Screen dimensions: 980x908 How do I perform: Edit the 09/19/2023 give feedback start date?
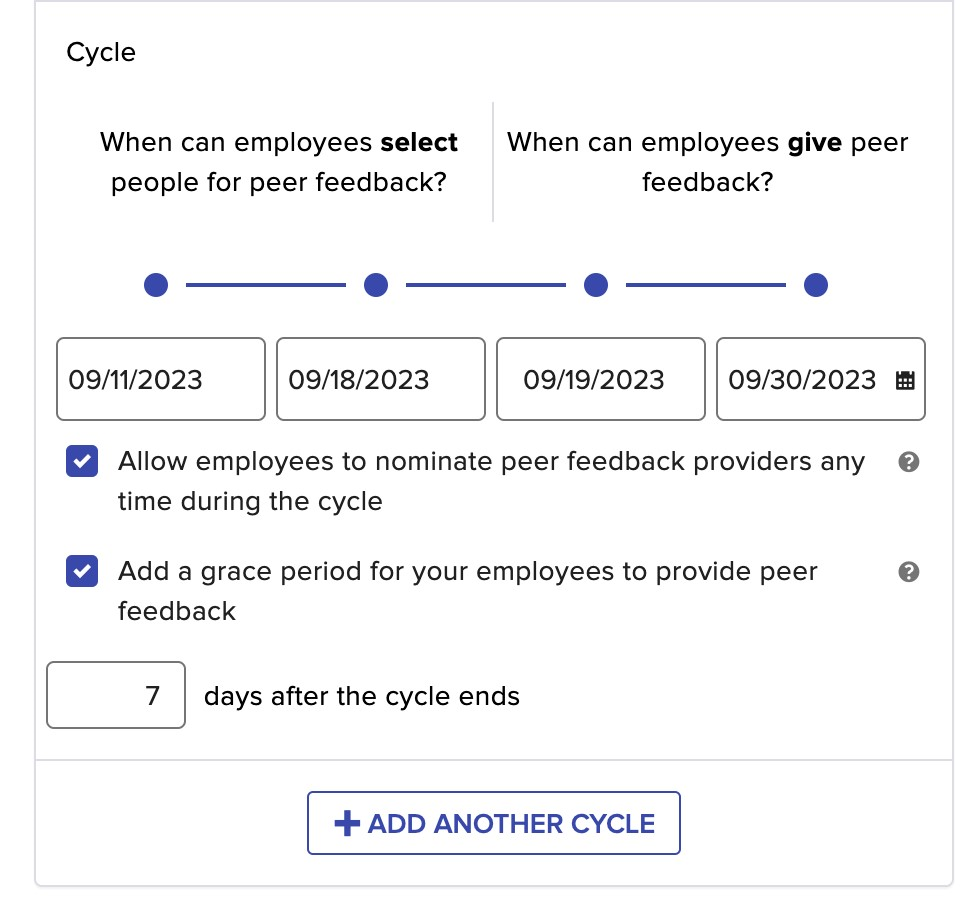tap(601, 379)
